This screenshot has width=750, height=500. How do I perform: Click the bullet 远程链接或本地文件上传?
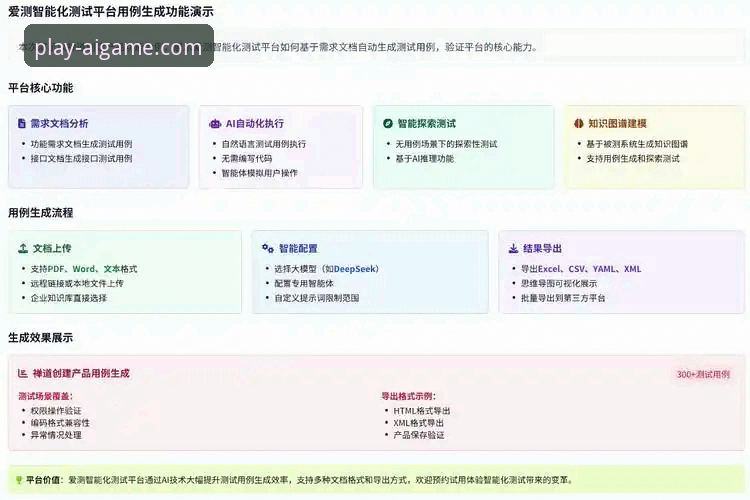pyautogui.click(x=77, y=283)
